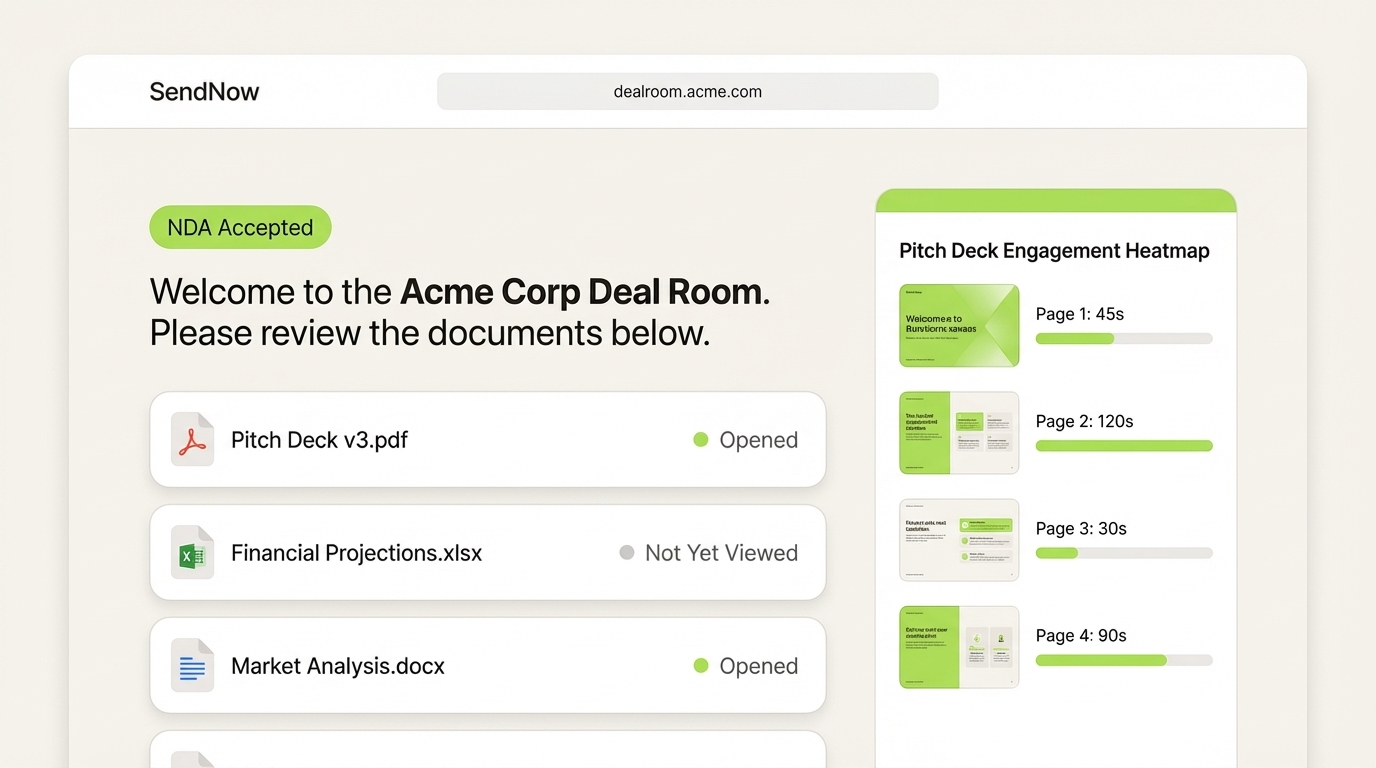Click the Page 4: 90s label
The image size is (1376, 768).
click(x=1081, y=635)
